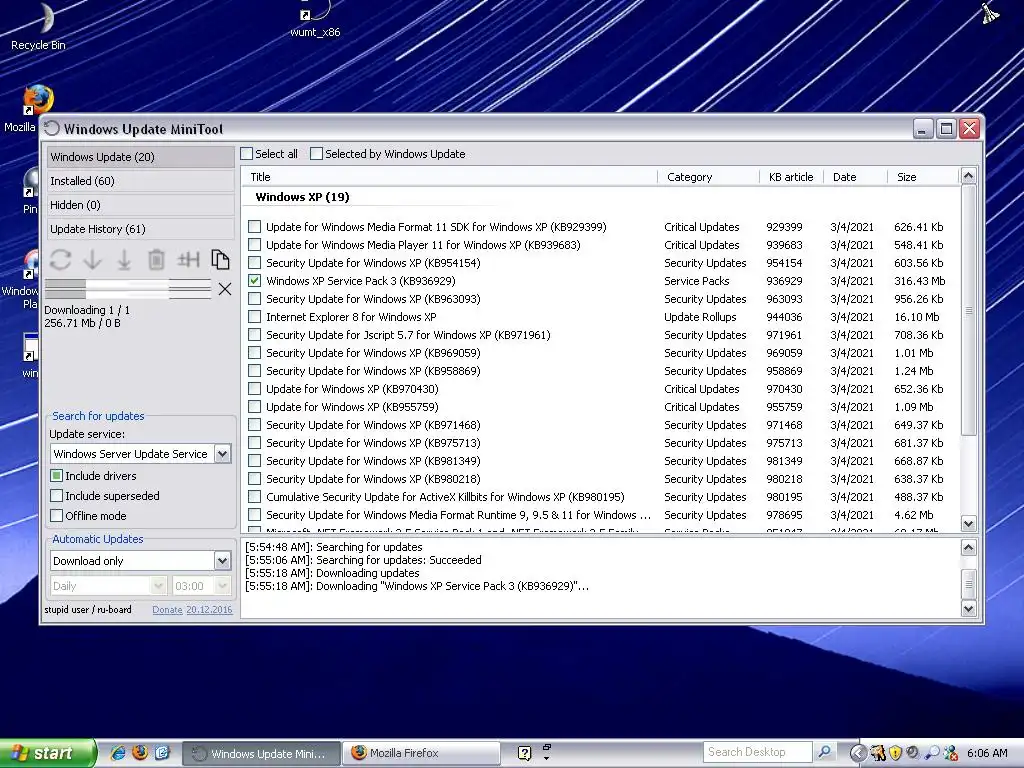This screenshot has height=768, width=1024.
Task: Check the KB929399 Media Format update
Action: pos(255,227)
